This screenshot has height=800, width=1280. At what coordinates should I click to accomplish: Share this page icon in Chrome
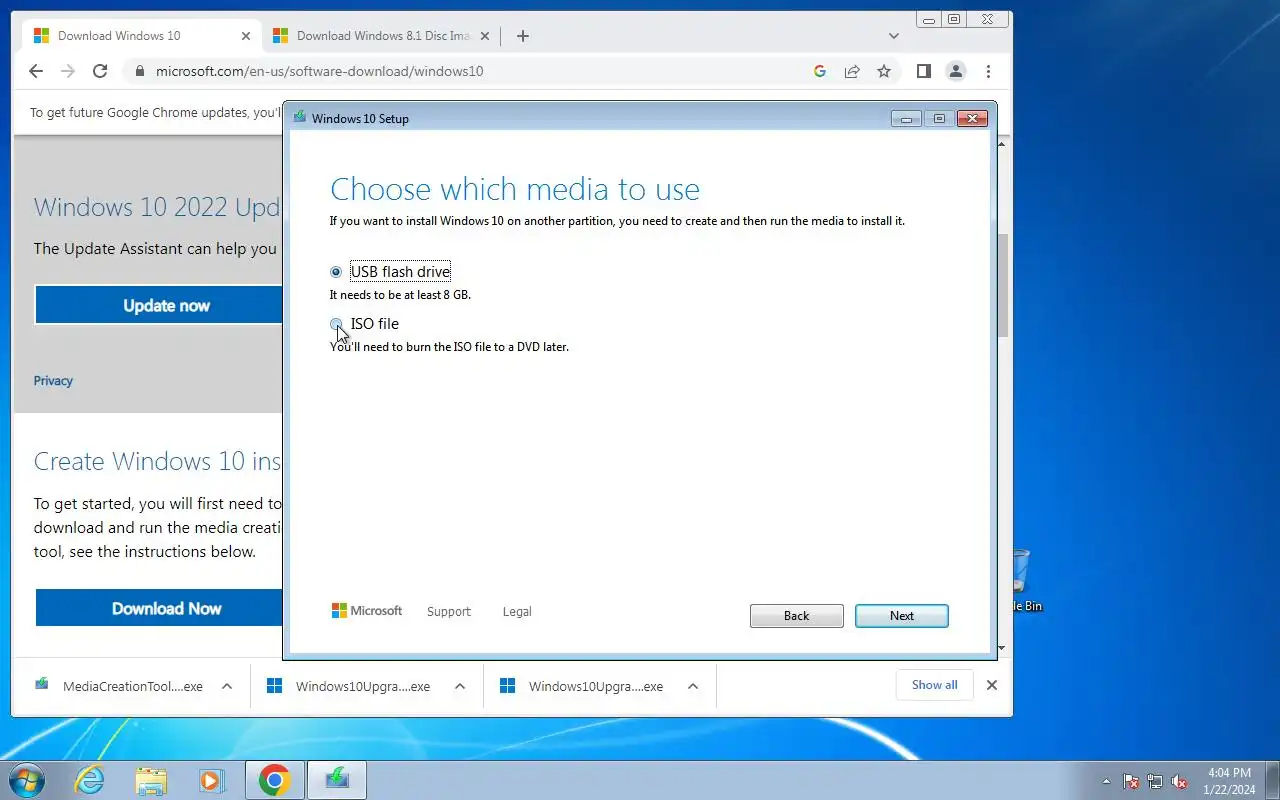coord(852,71)
